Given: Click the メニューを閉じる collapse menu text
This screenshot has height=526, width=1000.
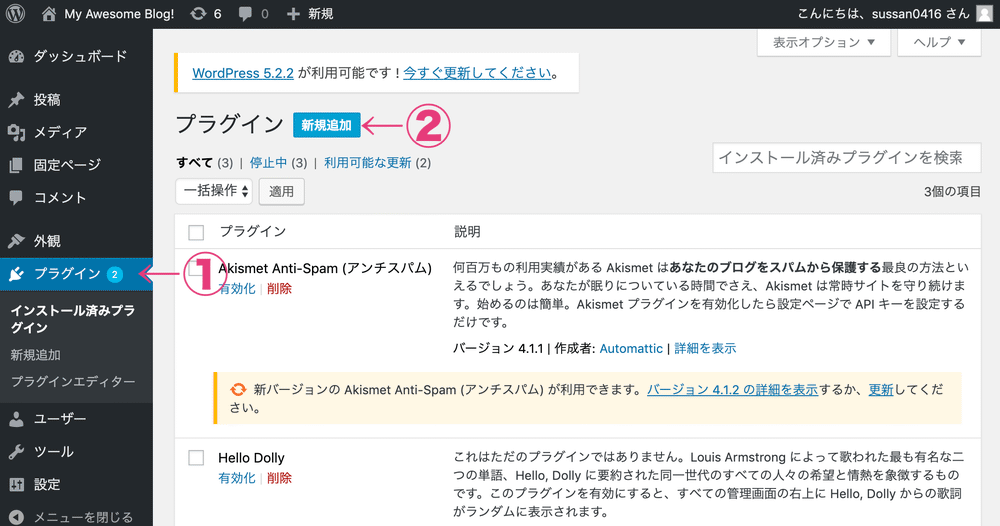Looking at the screenshot, I should (x=84, y=518).
